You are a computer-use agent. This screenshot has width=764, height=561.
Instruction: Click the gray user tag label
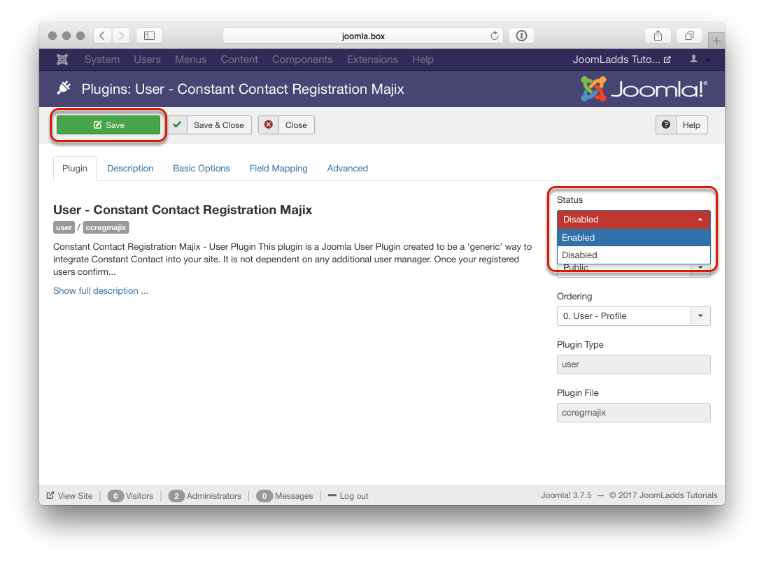[63, 228]
